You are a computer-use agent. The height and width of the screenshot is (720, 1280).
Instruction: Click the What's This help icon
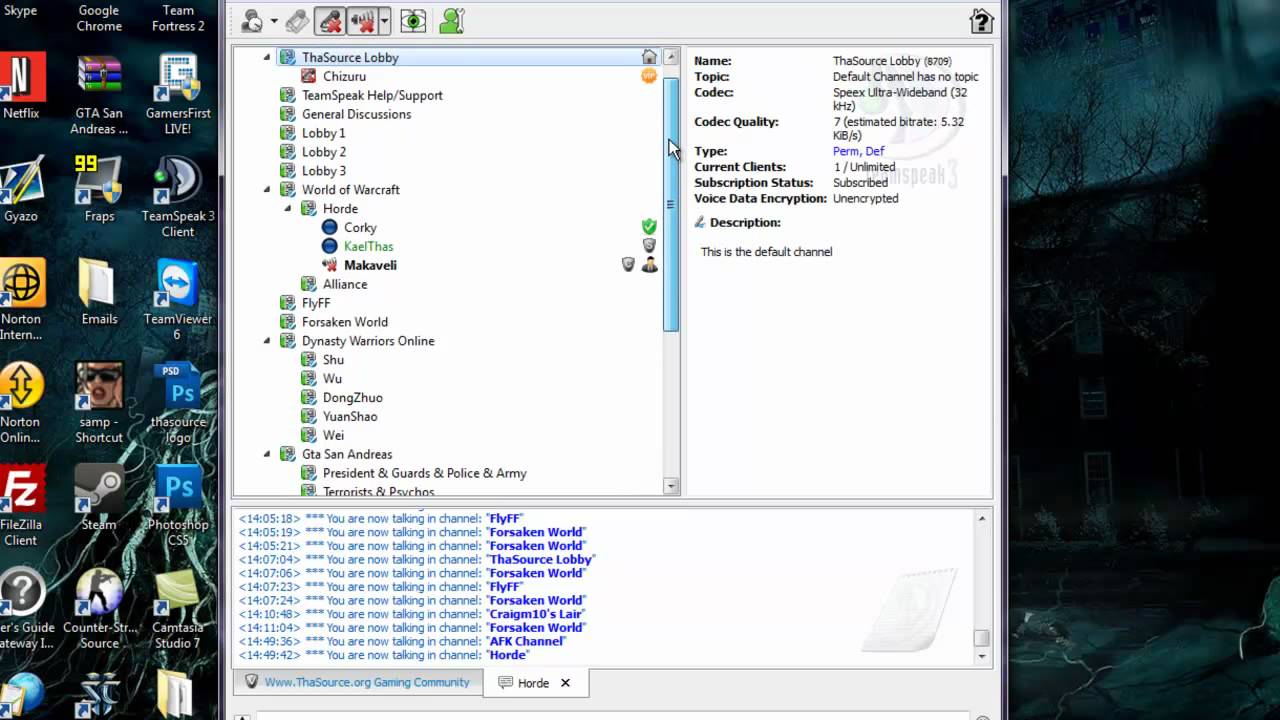tap(981, 21)
